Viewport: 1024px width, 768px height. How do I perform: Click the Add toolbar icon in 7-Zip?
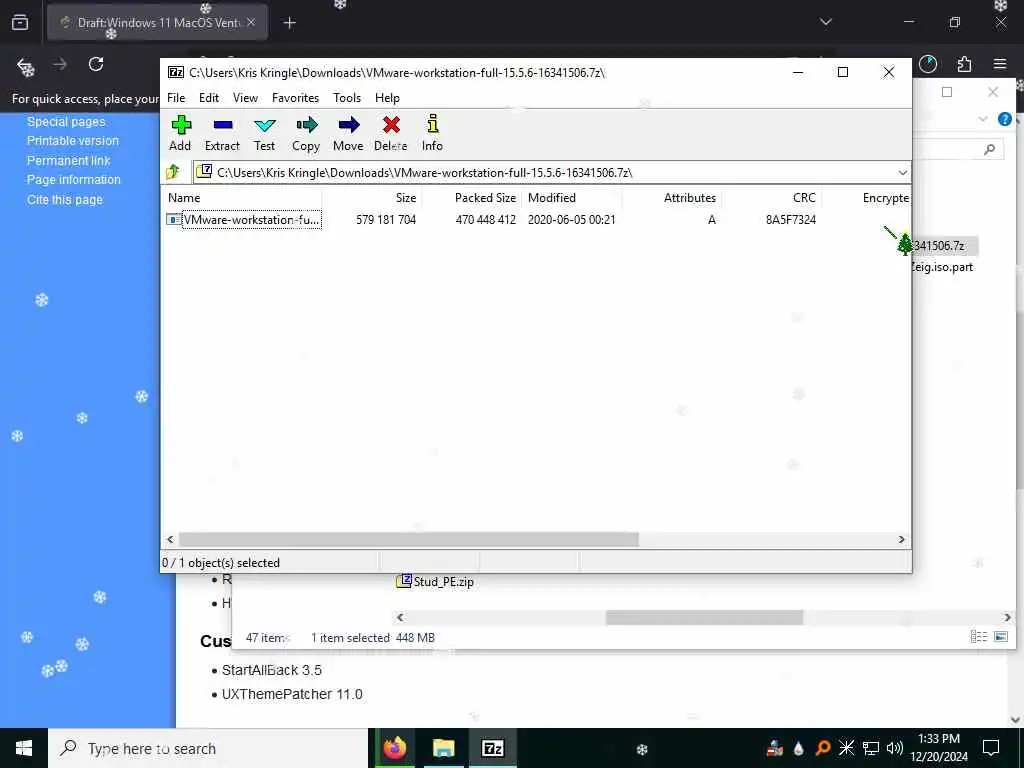click(x=181, y=133)
